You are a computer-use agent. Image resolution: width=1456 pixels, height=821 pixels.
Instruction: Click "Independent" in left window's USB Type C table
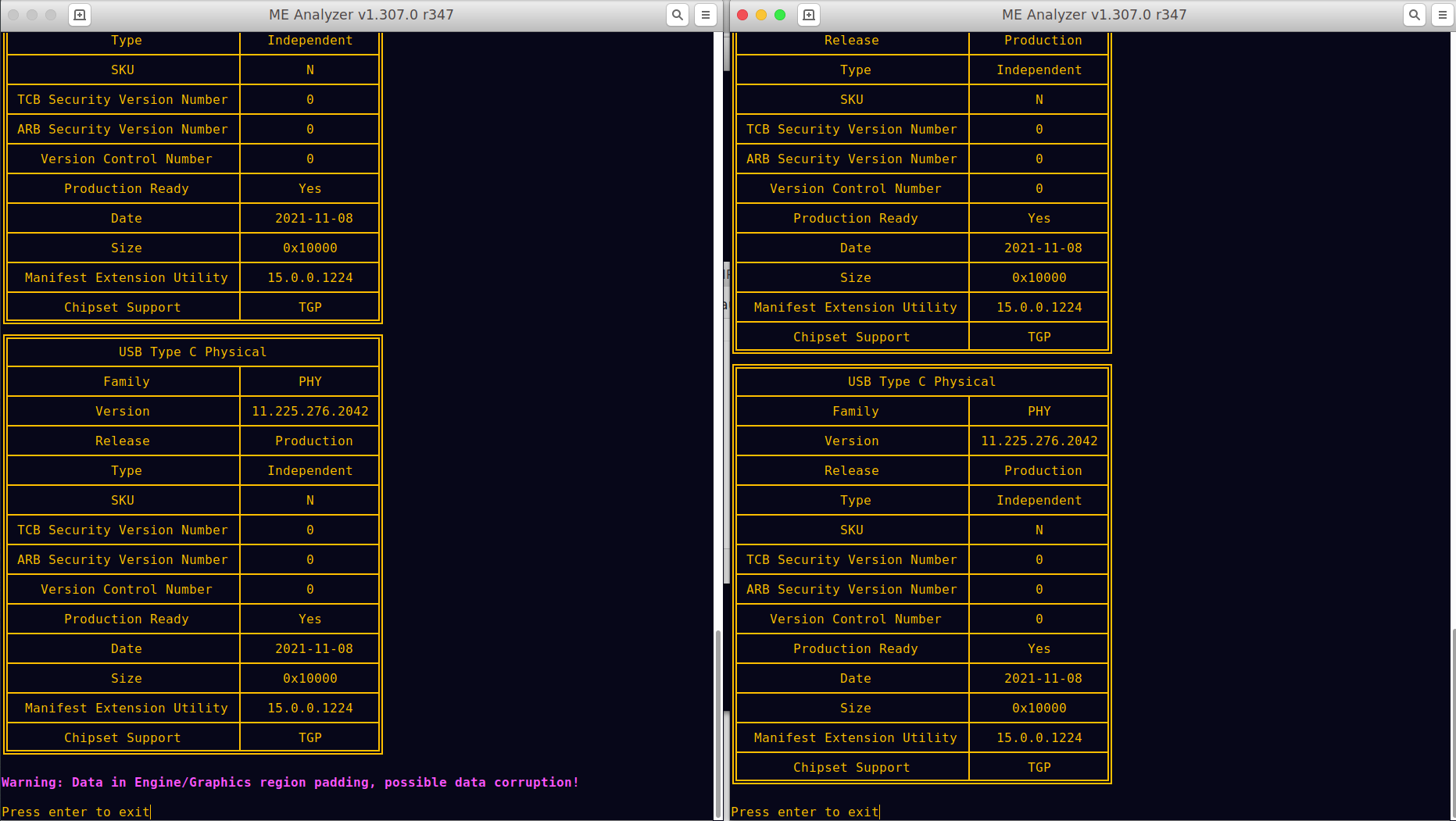click(310, 470)
